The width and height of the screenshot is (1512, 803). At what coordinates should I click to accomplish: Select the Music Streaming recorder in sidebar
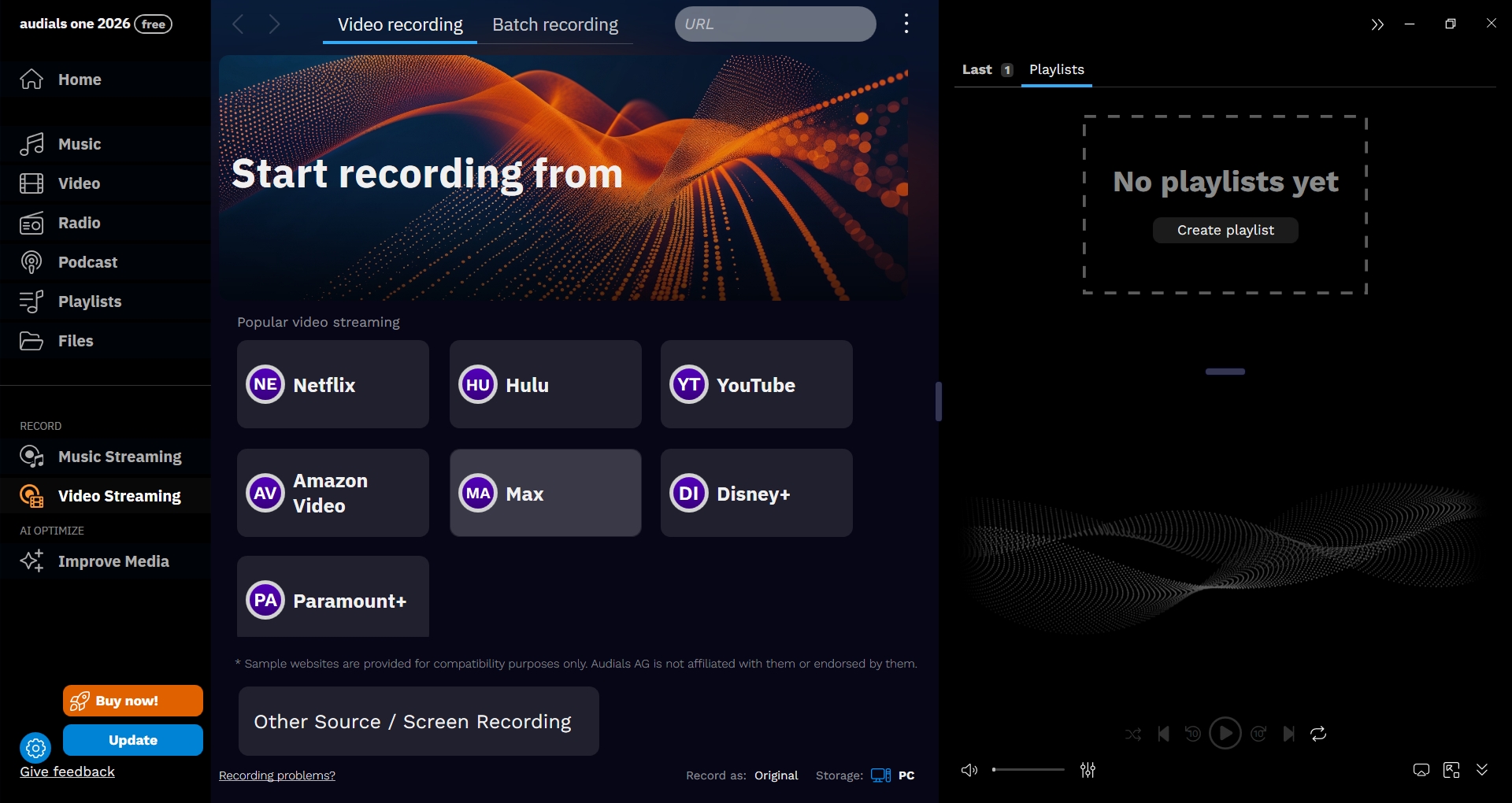tap(119, 457)
